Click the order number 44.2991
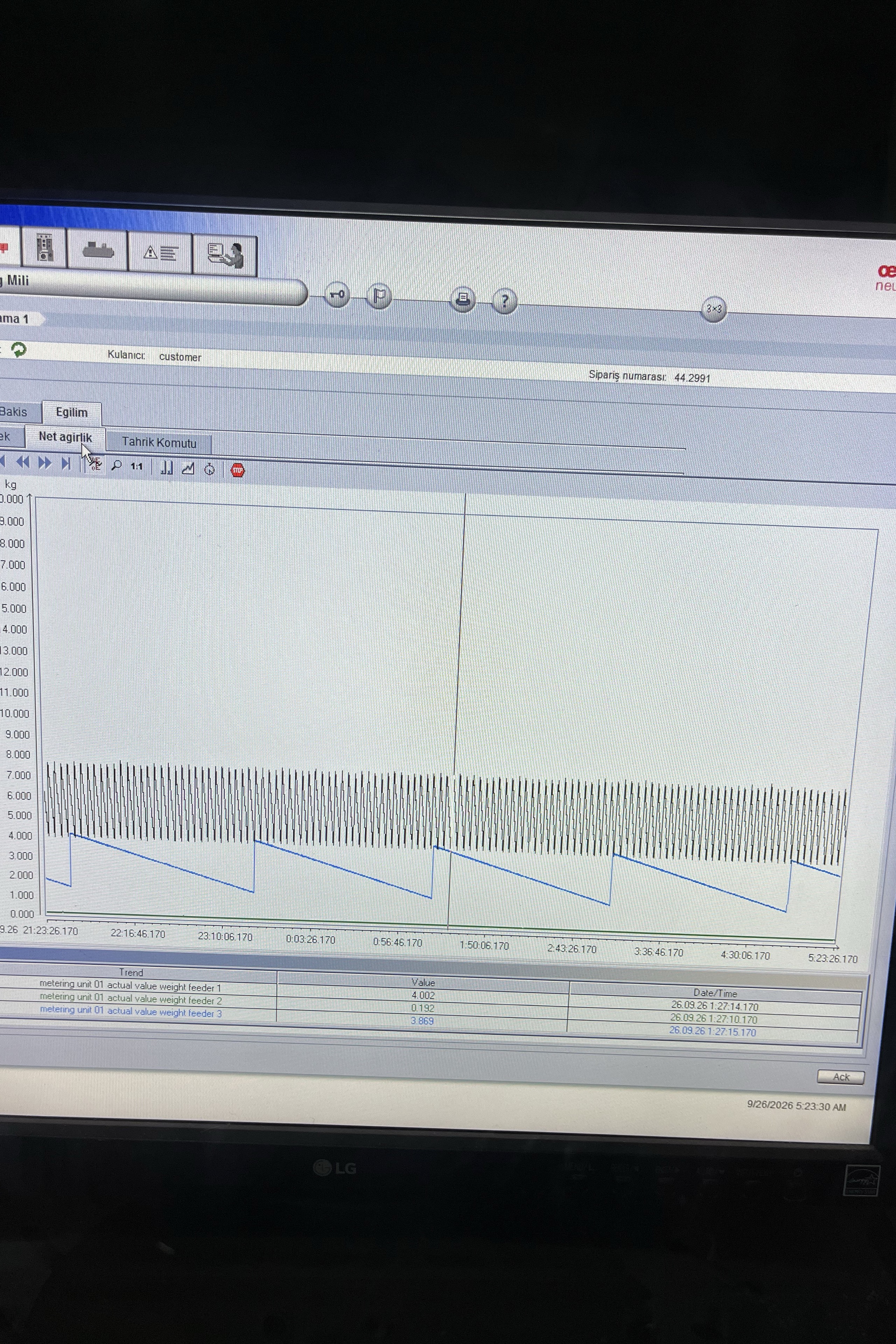This screenshot has width=896, height=1344. coord(692,378)
